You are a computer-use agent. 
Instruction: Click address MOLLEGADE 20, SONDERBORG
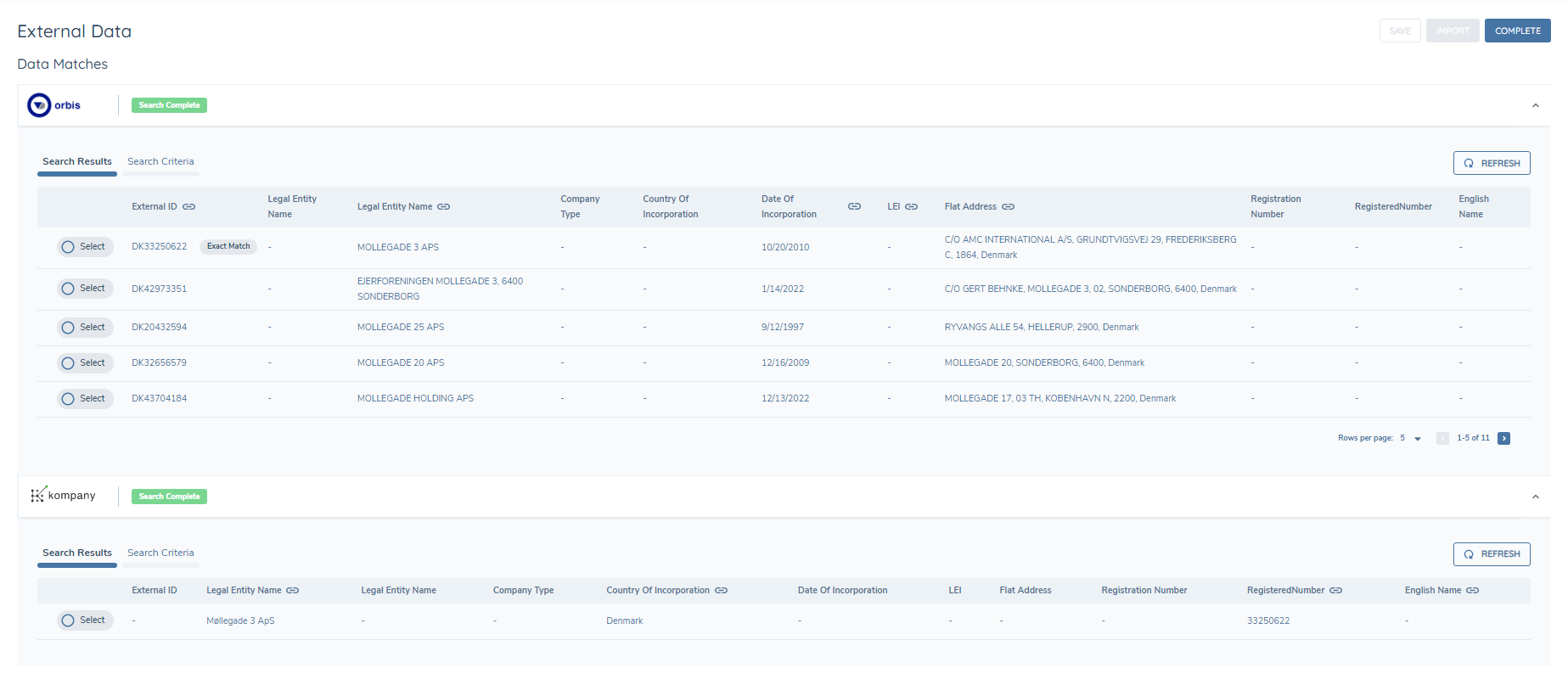pyautogui.click(x=1044, y=363)
